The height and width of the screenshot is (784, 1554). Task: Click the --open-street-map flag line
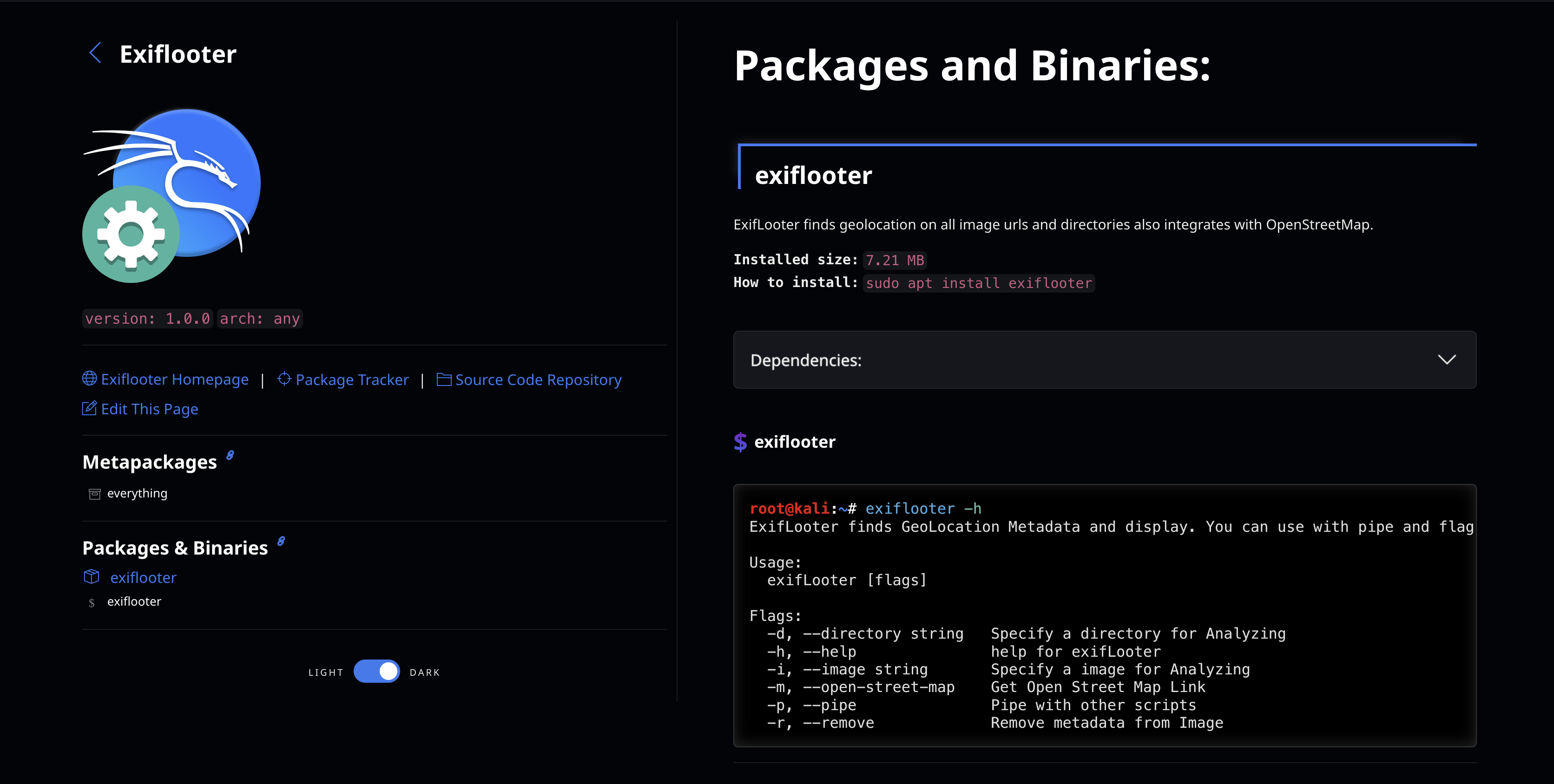pyautogui.click(x=986, y=687)
